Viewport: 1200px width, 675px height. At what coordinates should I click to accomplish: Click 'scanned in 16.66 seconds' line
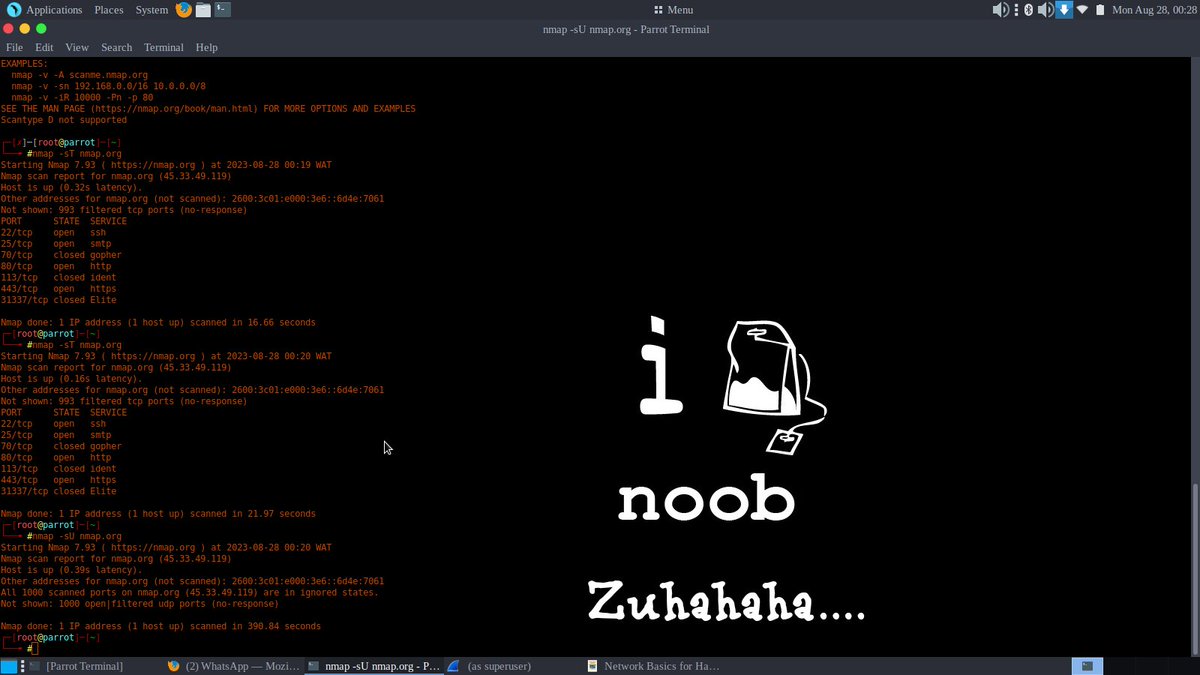158,323
